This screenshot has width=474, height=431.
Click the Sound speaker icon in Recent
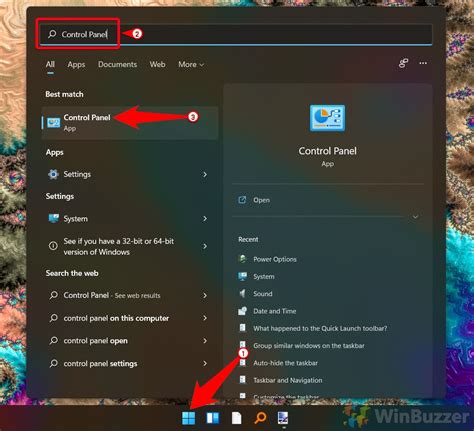point(242,293)
